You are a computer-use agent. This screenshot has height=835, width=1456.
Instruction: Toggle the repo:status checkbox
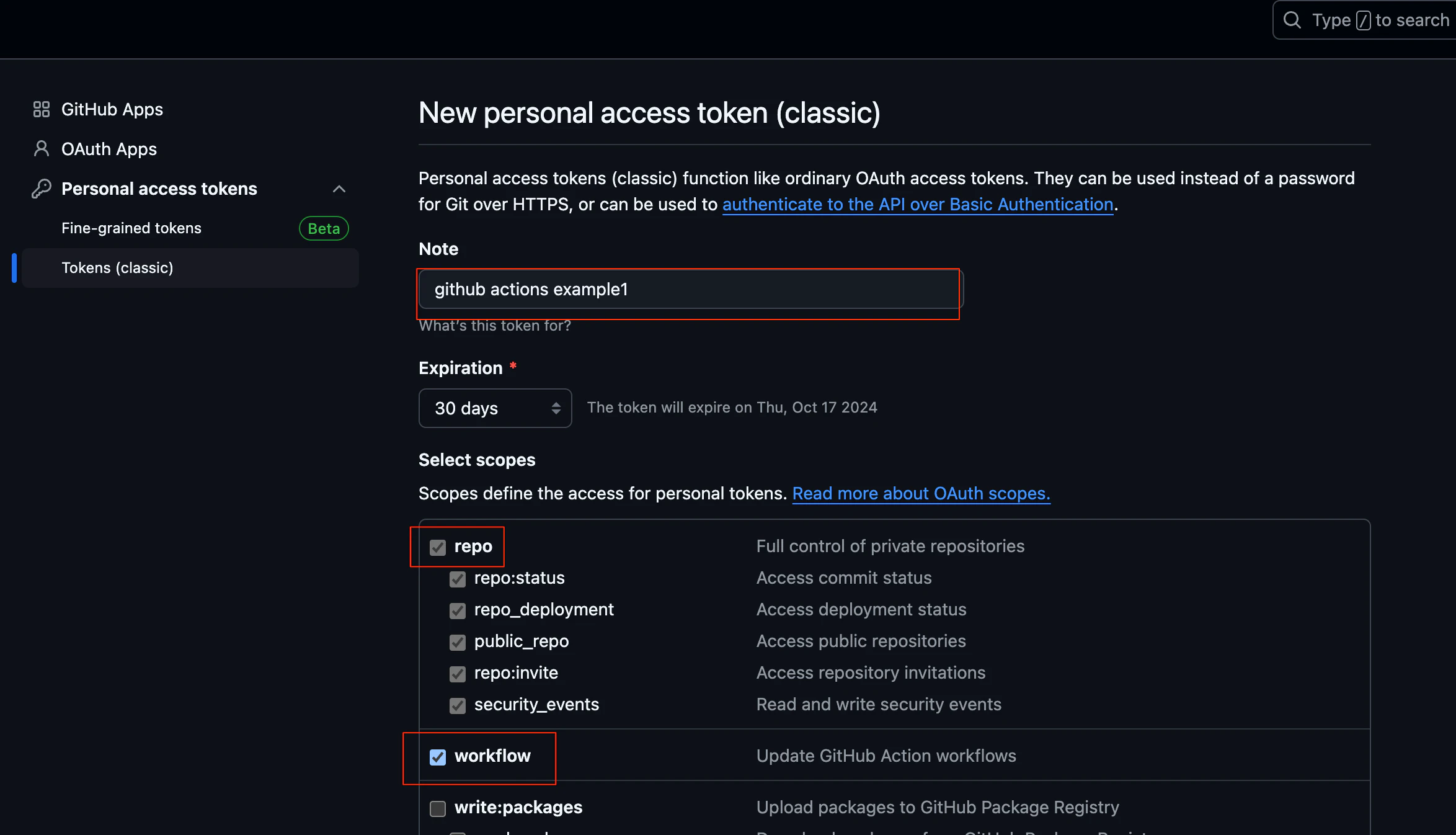click(x=458, y=579)
